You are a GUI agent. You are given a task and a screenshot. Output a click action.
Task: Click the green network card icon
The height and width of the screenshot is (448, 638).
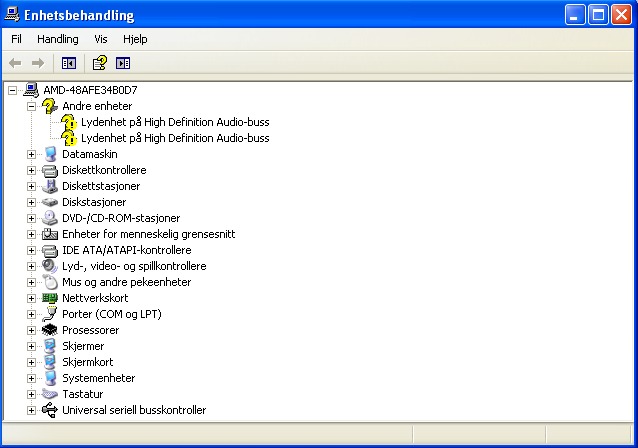coord(50,298)
